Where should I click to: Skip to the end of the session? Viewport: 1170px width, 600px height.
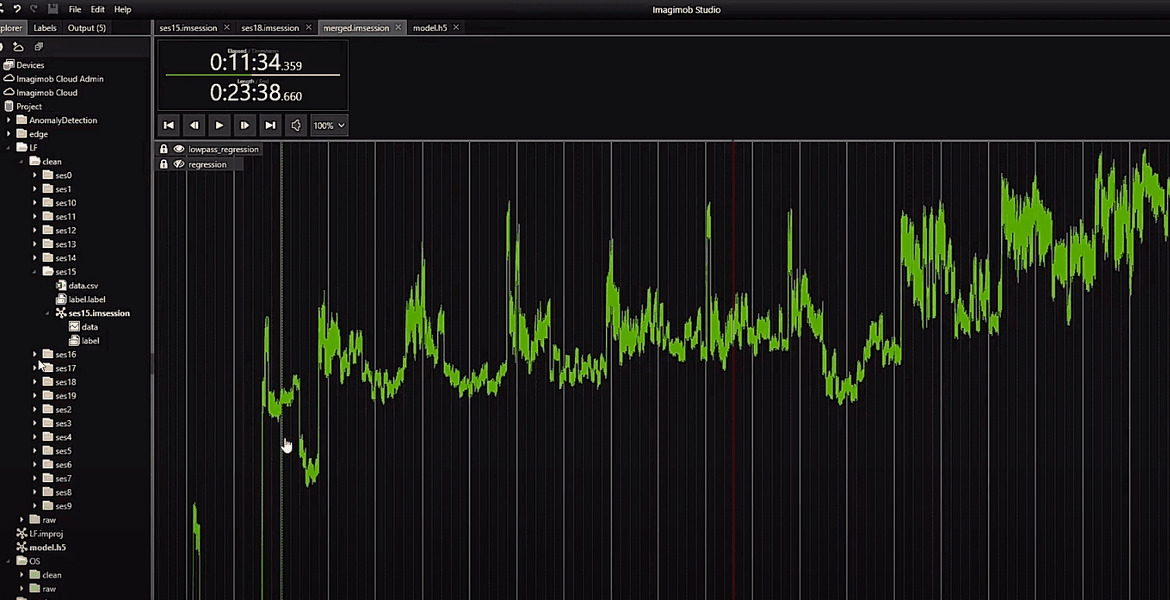pos(270,125)
